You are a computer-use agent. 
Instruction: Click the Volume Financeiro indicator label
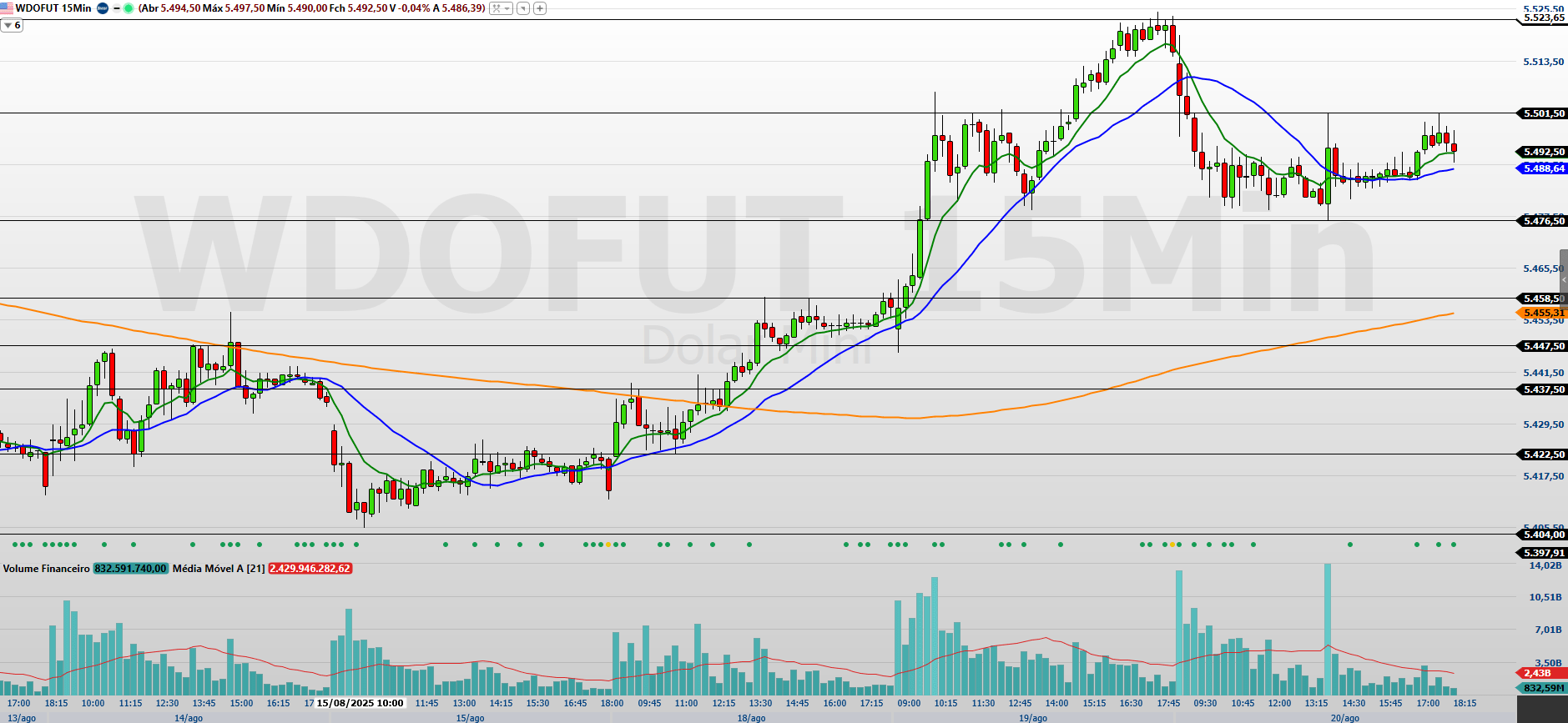pos(46,569)
